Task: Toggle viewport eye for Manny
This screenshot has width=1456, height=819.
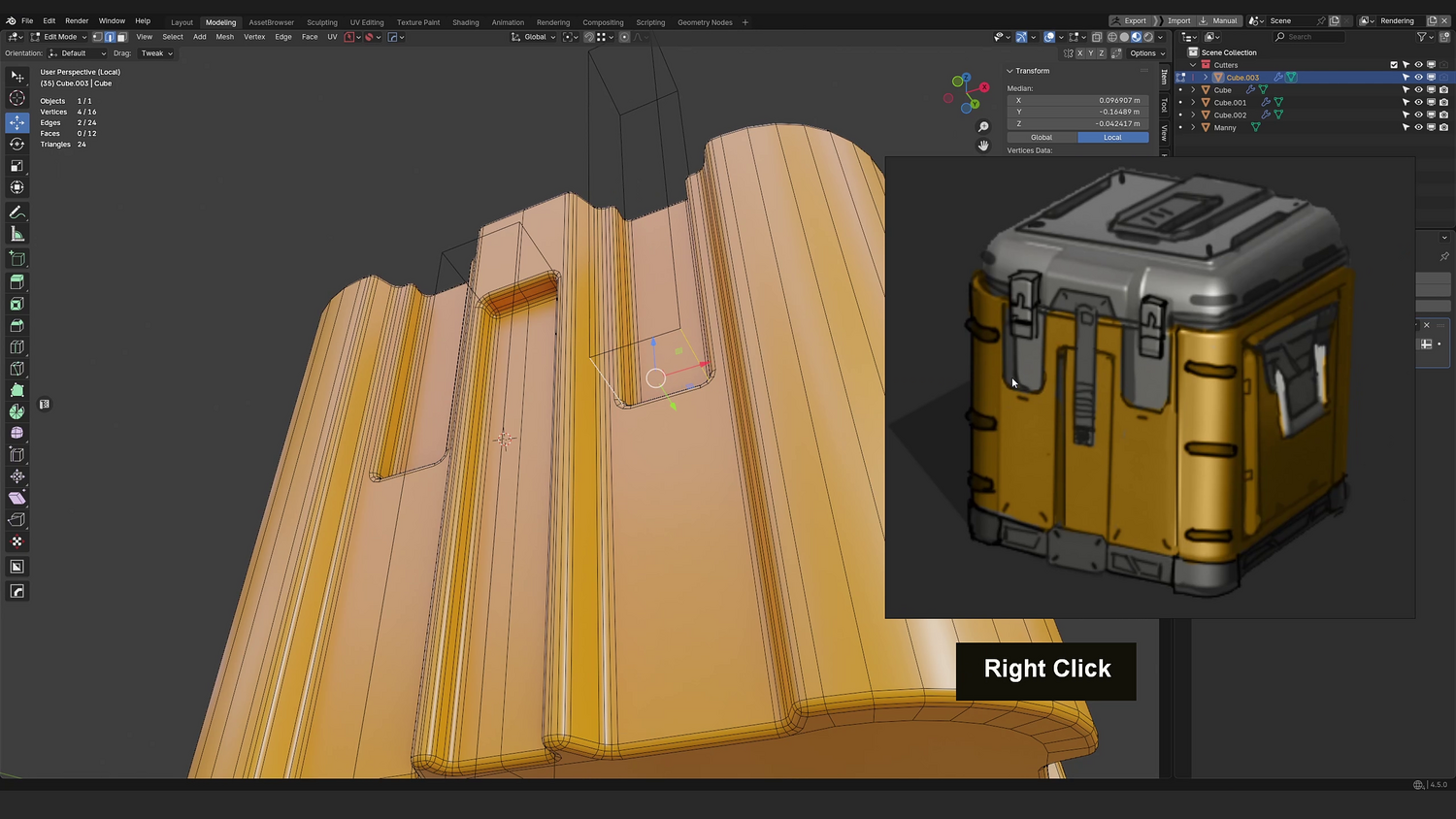Action: pos(1418,128)
